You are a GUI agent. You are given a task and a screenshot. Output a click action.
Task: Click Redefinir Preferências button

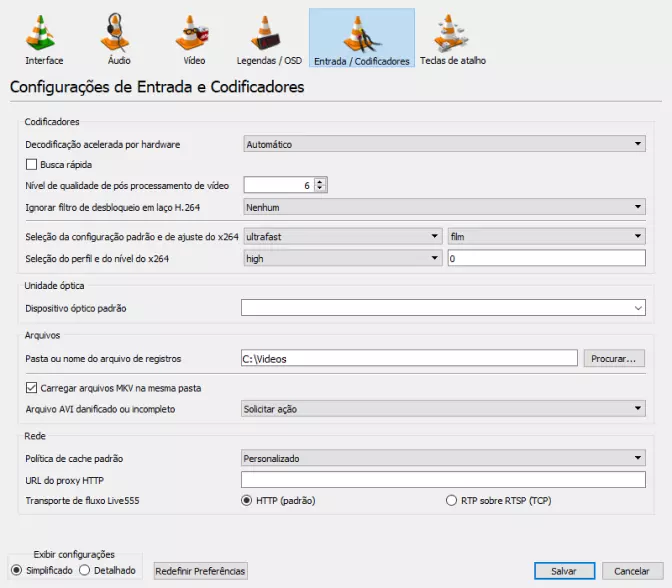tap(200, 571)
